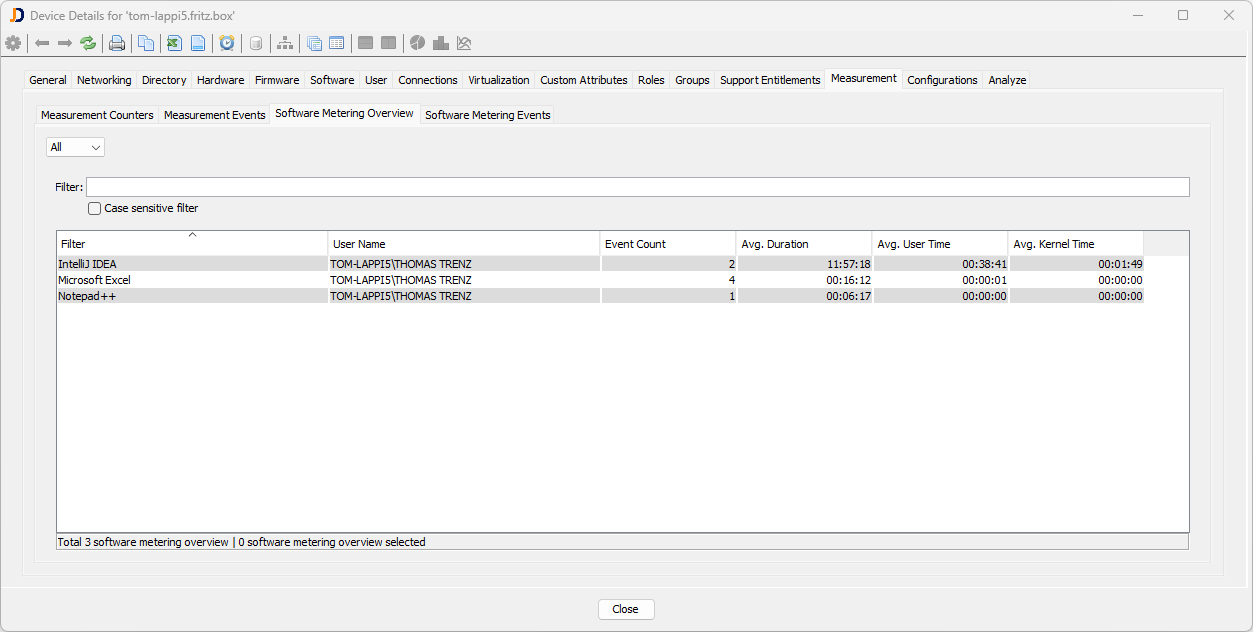Refresh the device data
Image resolution: width=1253 pixels, height=632 pixels.
[x=88, y=43]
